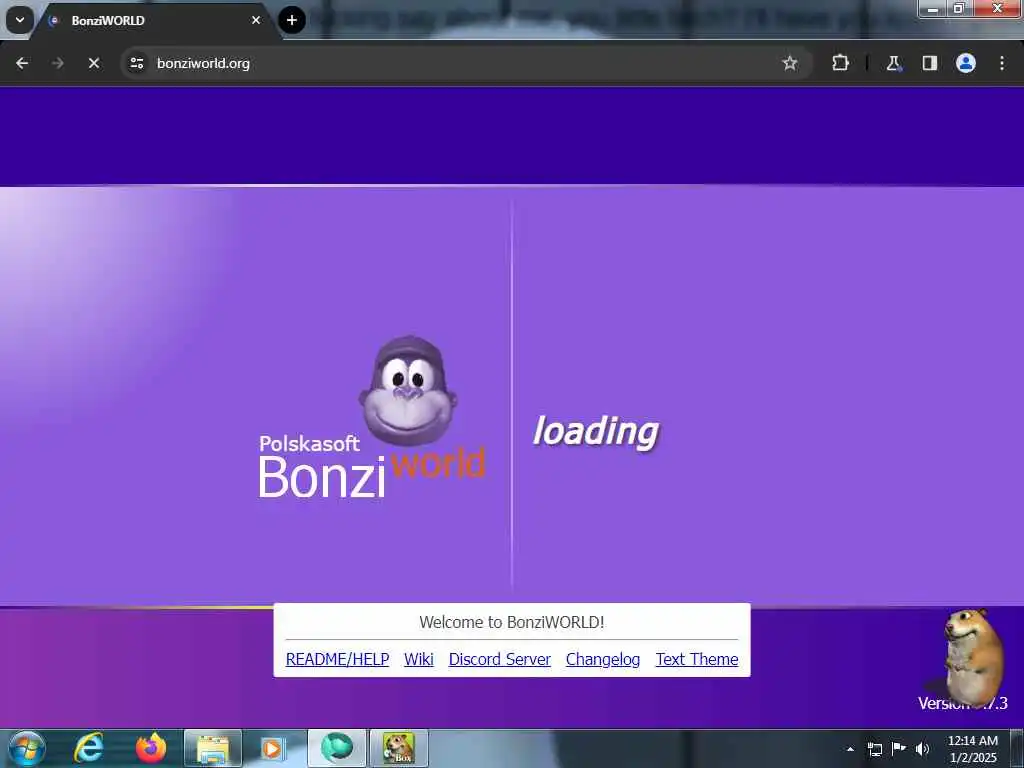Click the tab search dropdown arrow
1024x768 pixels.
20,20
